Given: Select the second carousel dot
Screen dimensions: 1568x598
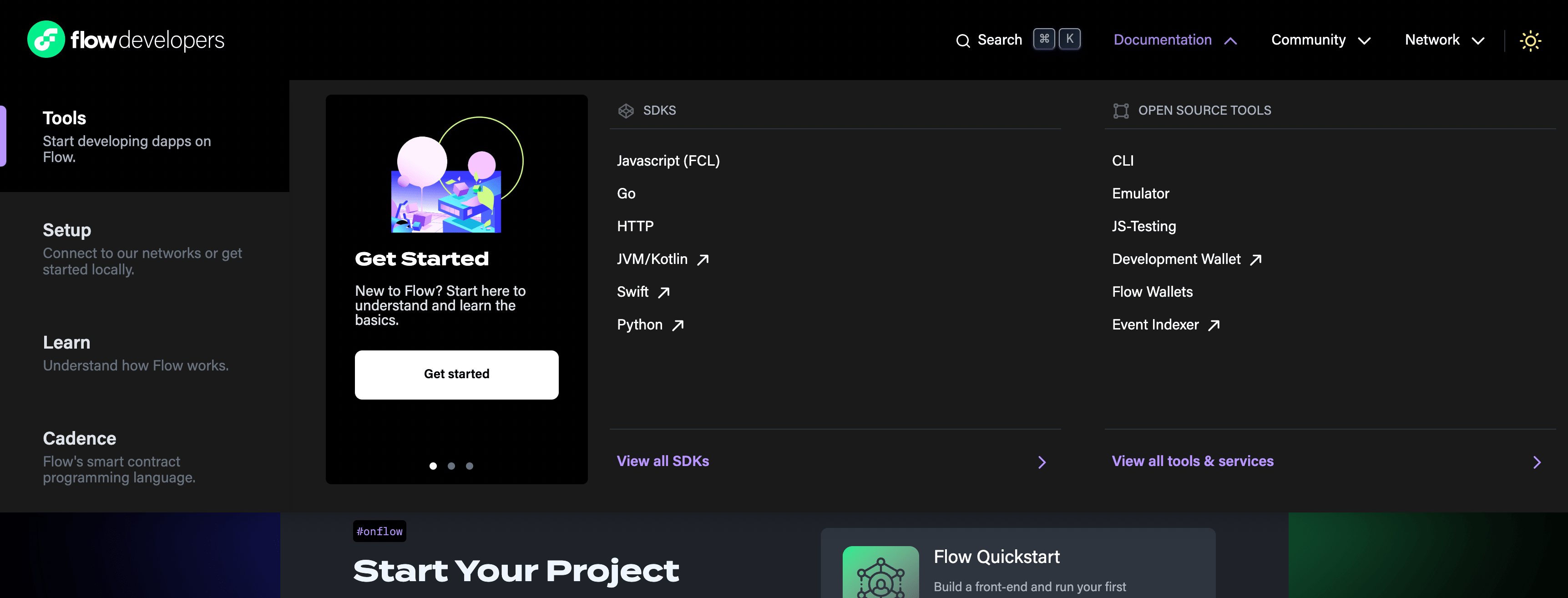Looking at the screenshot, I should point(451,466).
